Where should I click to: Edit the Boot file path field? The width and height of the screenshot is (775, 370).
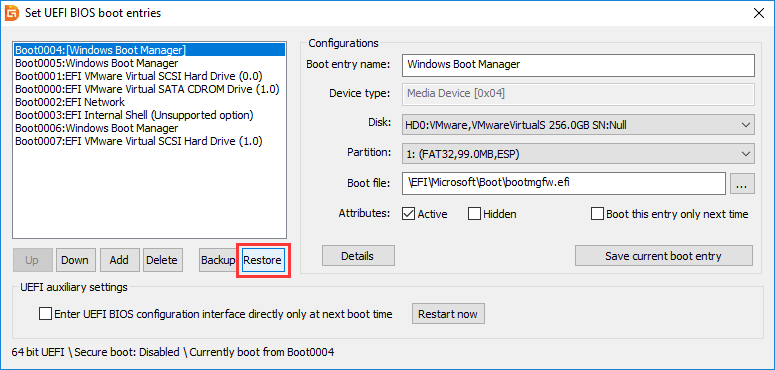click(x=564, y=183)
